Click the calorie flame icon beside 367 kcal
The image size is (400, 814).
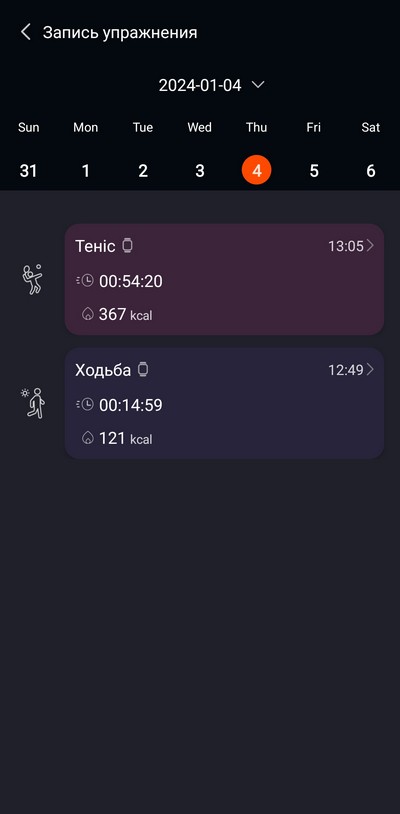click(x=88, y=314)
